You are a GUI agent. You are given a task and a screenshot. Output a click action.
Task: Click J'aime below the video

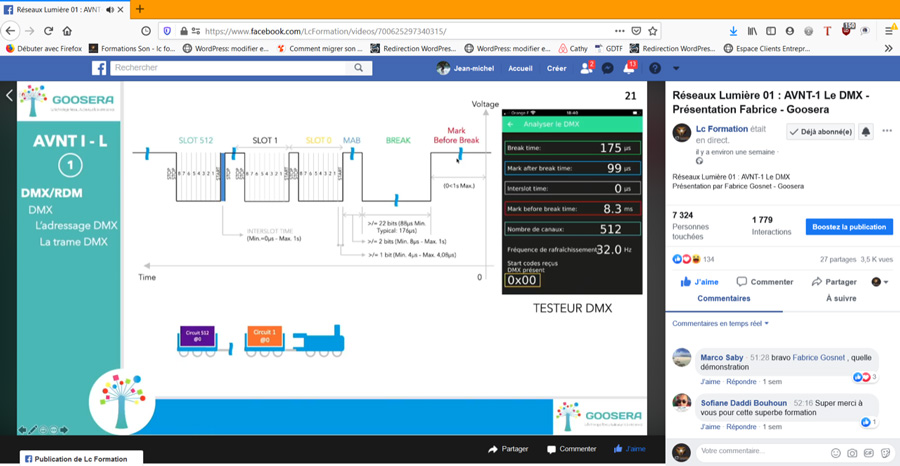click(x=630, y=449)
